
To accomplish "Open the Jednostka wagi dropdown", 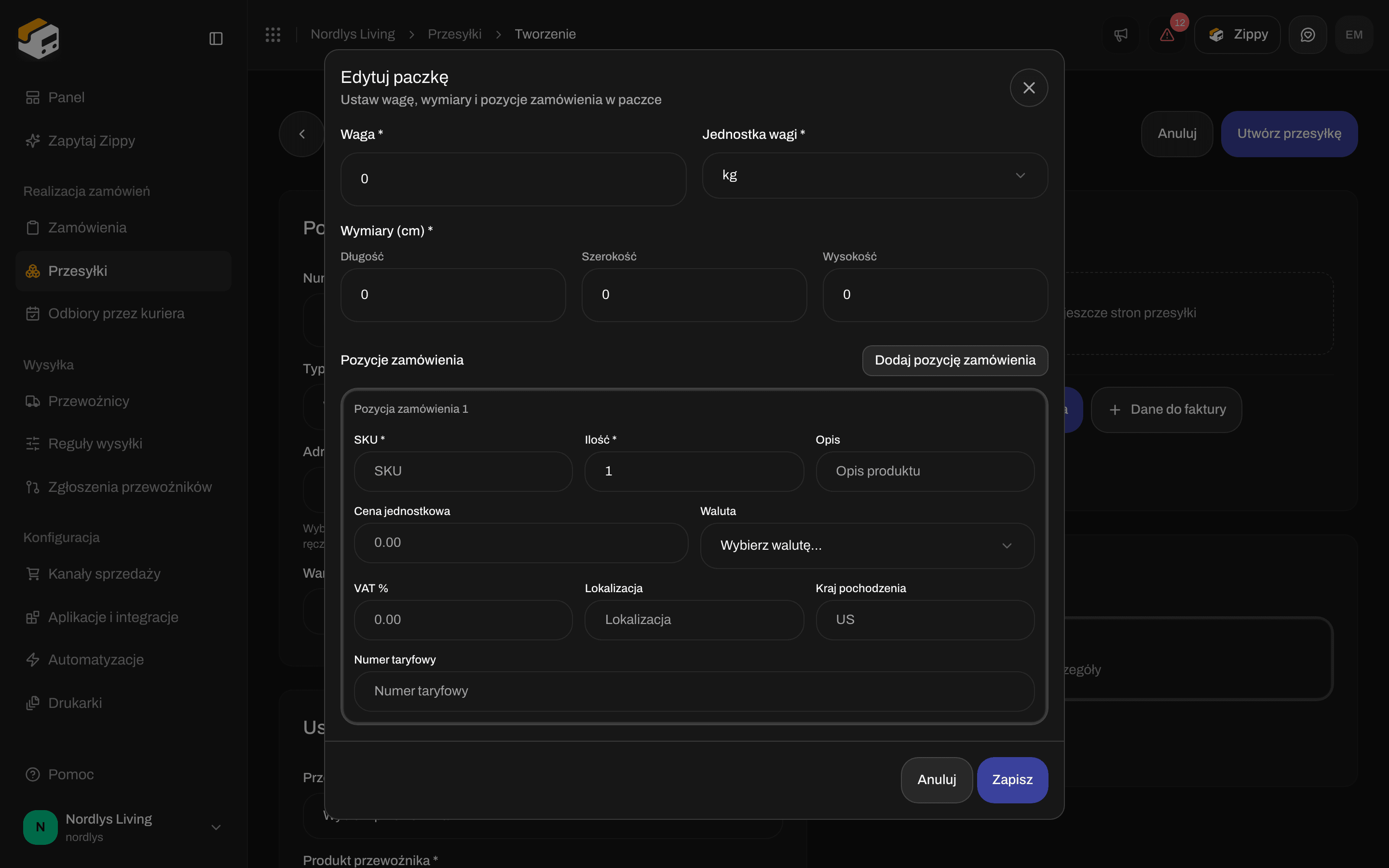I will [875, 176].
